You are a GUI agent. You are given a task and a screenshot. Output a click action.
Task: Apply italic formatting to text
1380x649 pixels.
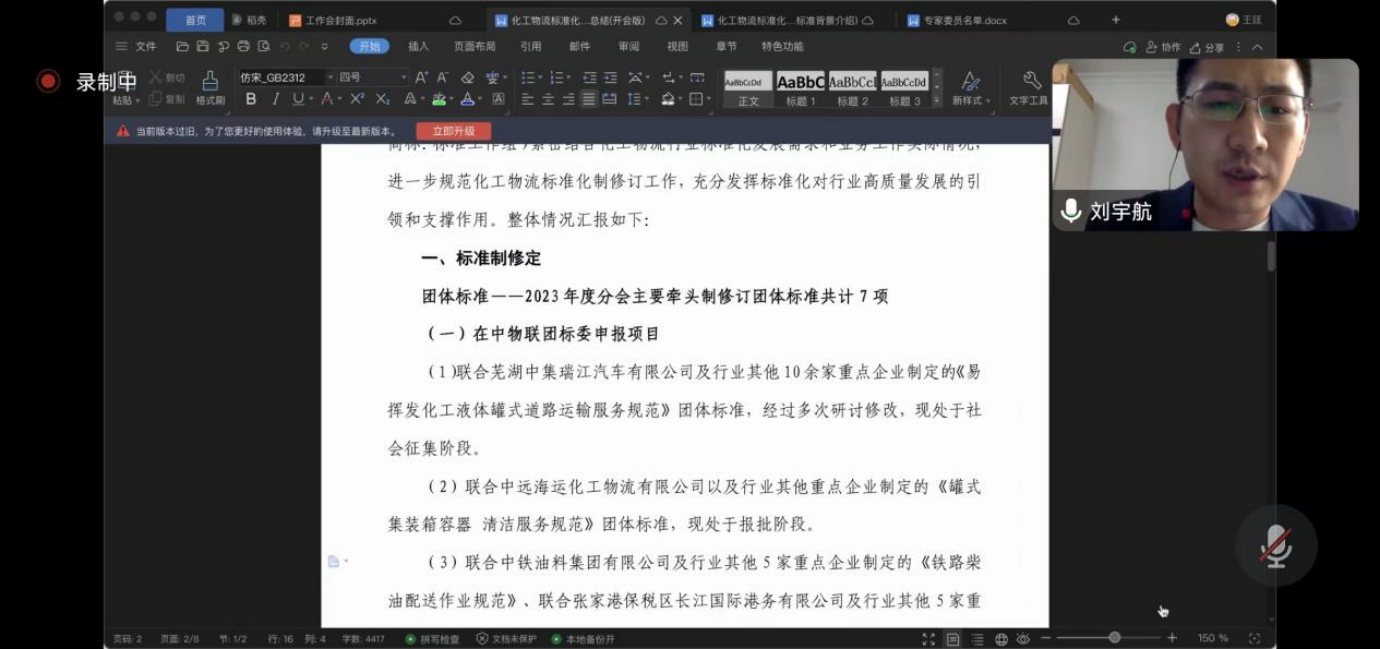275,99
